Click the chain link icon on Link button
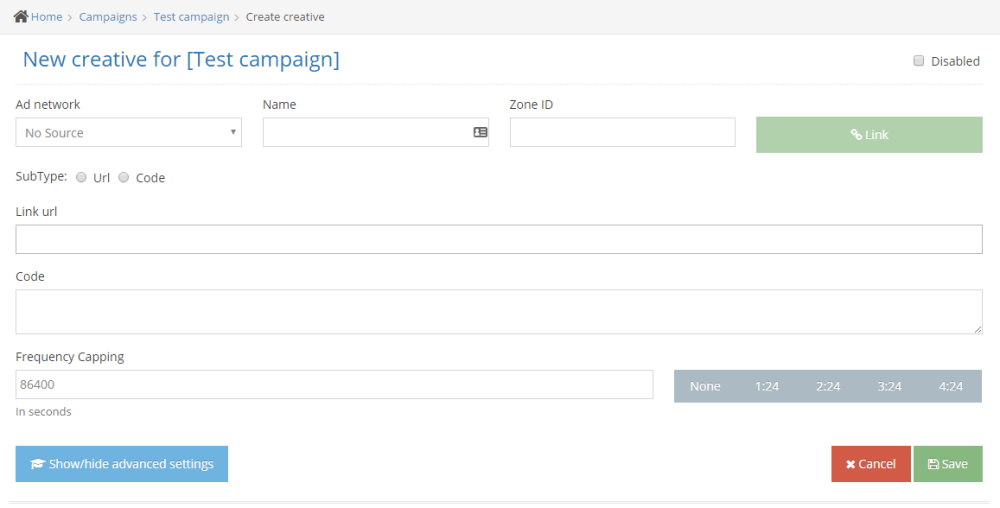Image resolution: width=1000 pixels, height=508 pixels. pos(857,134)
